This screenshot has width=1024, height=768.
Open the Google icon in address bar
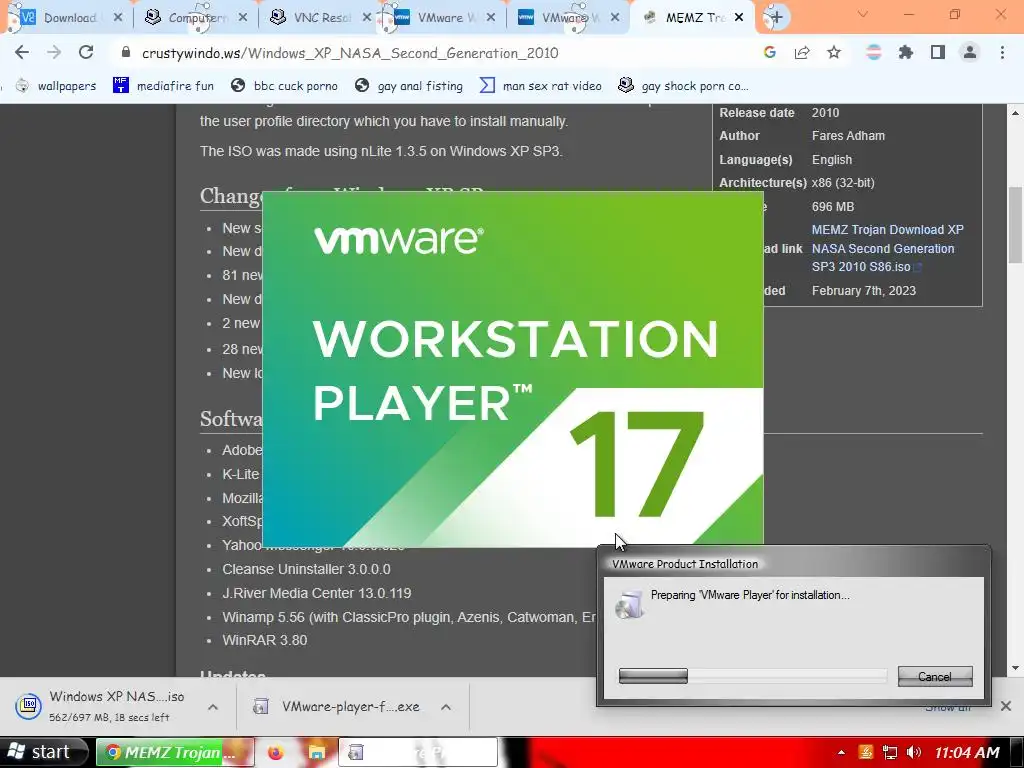click(770, 52)
